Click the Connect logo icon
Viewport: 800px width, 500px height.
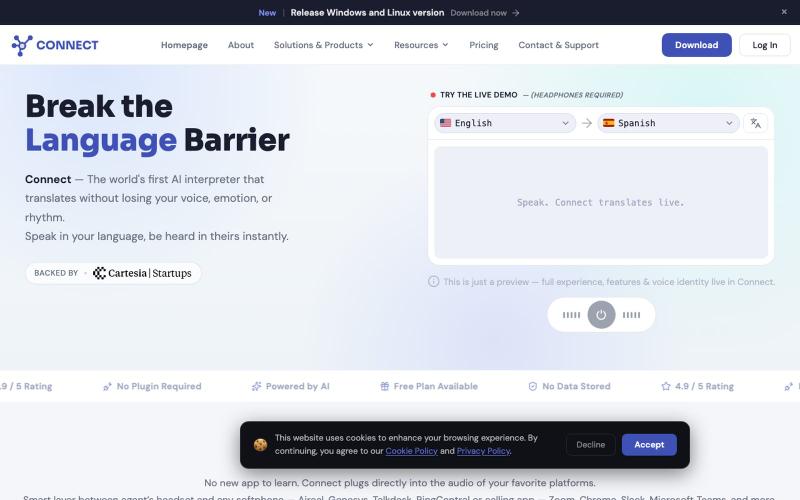(x=22, y=45)
